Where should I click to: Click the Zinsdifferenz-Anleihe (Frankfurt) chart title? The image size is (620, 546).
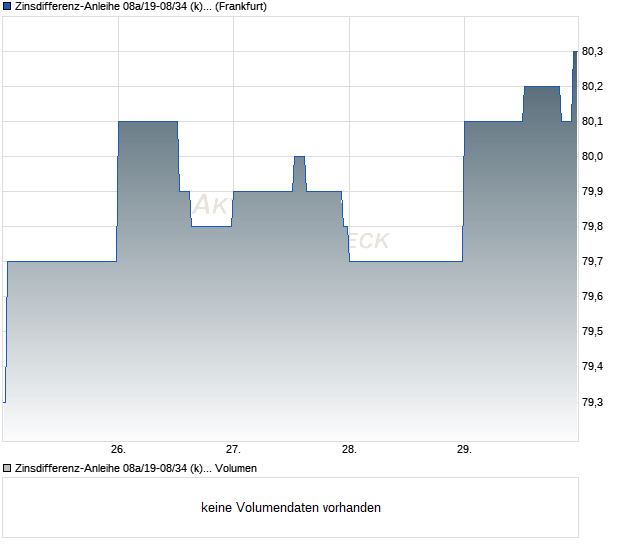coord(141,6)
